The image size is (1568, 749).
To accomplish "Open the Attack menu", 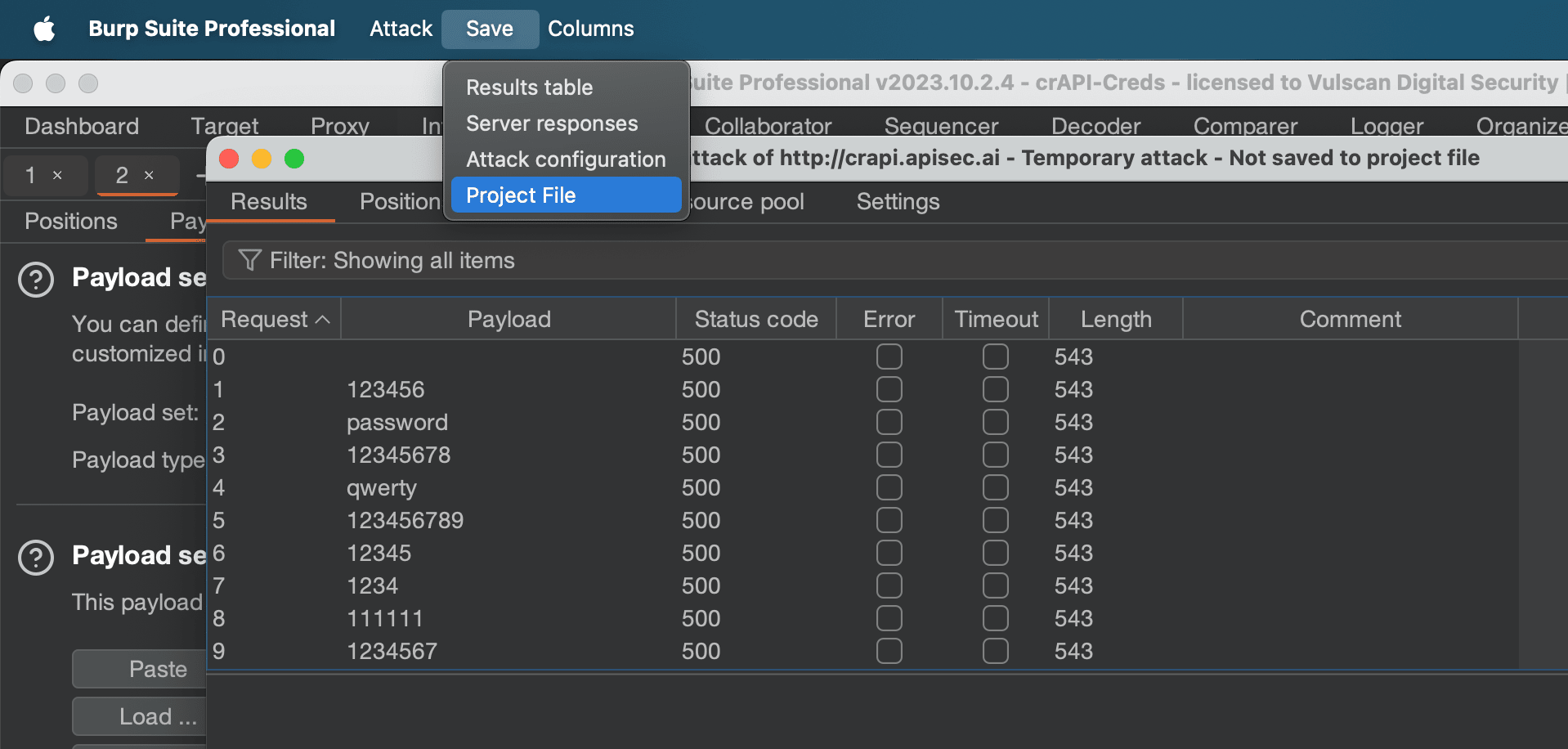I will 401,29.
